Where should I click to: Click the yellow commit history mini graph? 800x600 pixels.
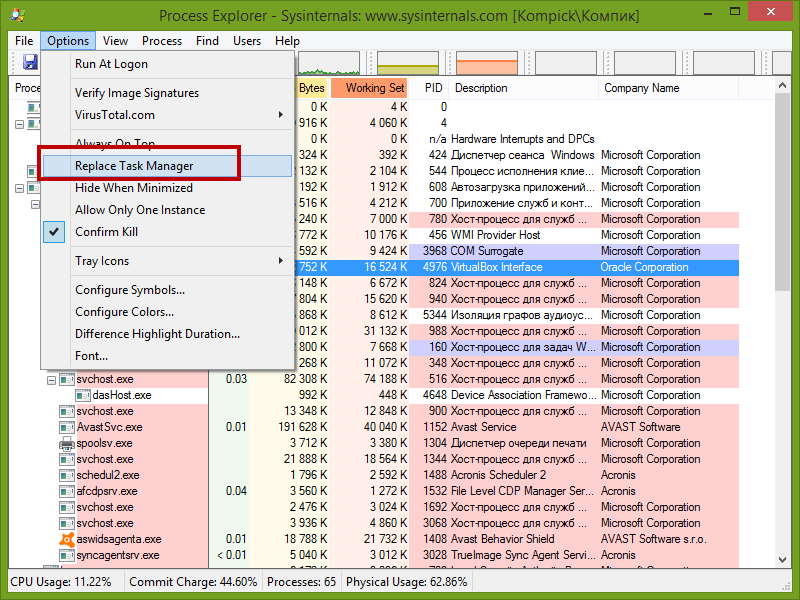(x=408, y=63)
